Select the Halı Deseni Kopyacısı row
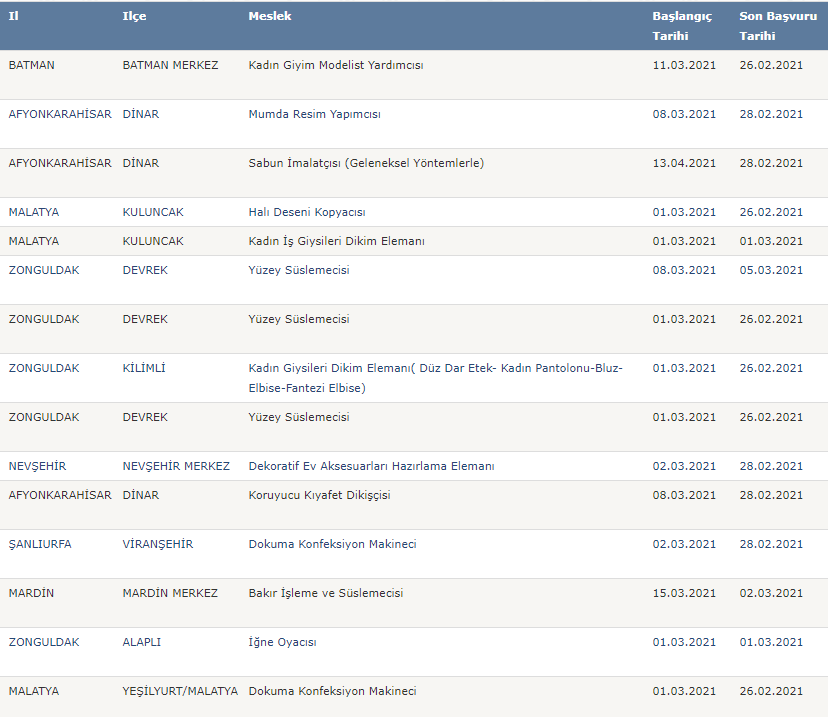 414,212
